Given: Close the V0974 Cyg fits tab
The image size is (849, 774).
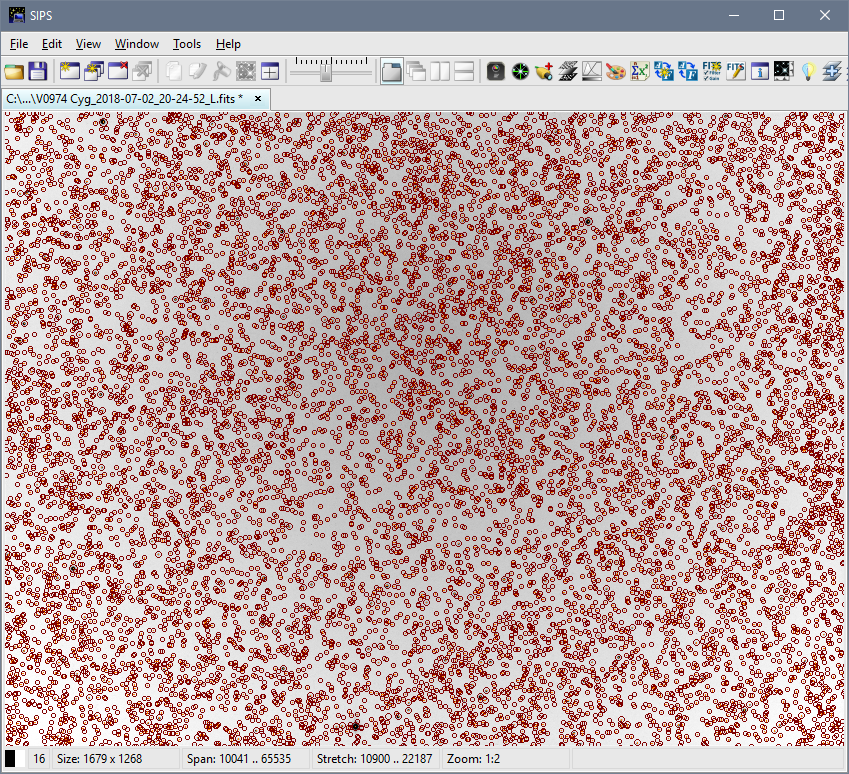Looking at the screenshot, I should pyautogui.click(x=258, y=98).
